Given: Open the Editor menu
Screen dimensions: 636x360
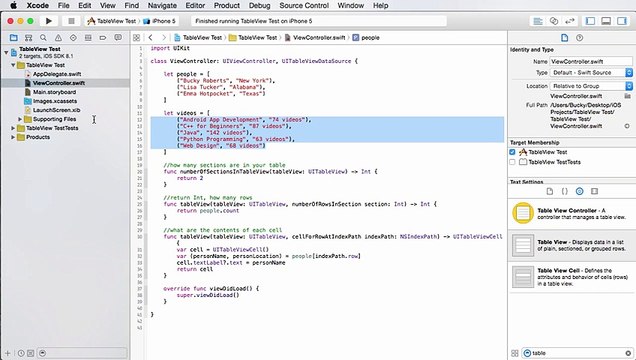Looking at the screenshot, I should [195, 6].
